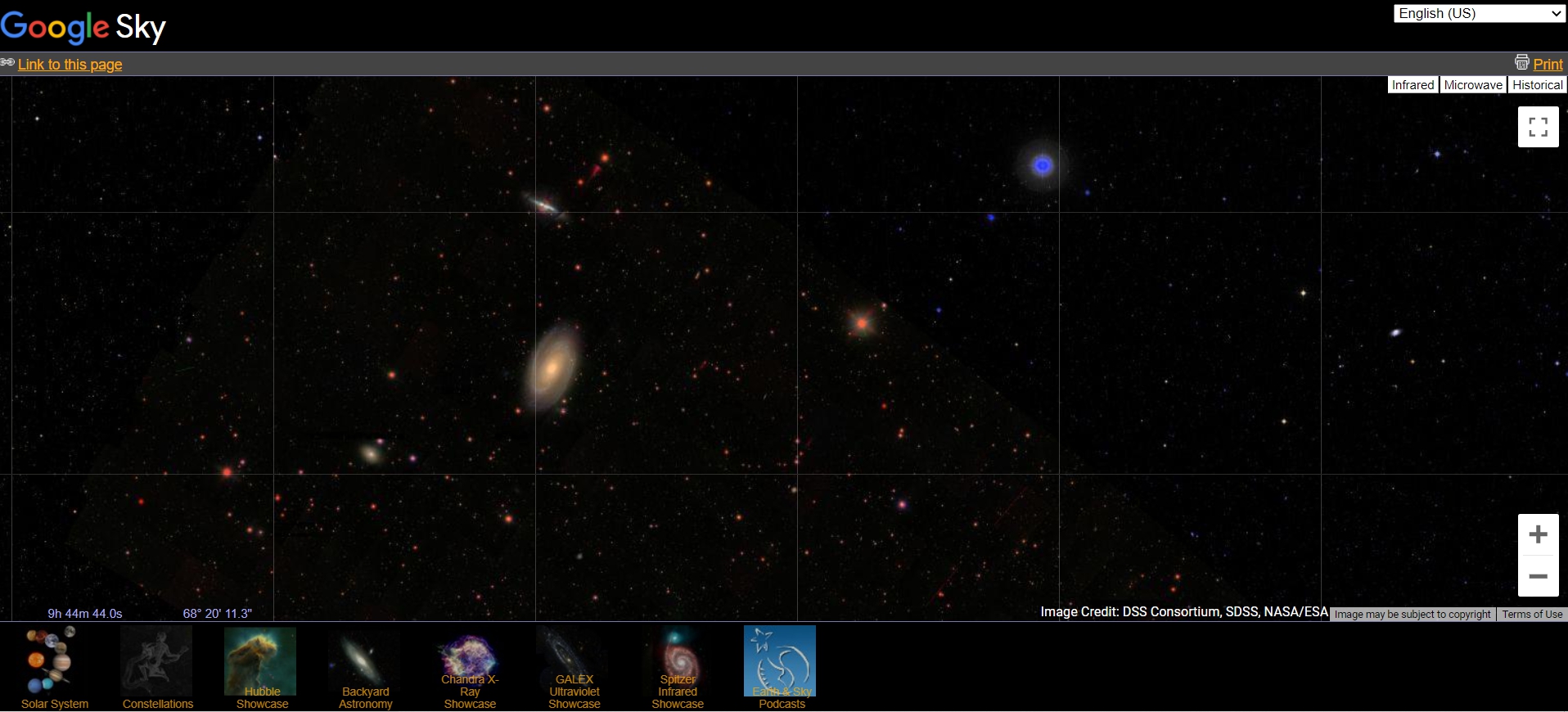Click the chain link icon

point(7,62)
